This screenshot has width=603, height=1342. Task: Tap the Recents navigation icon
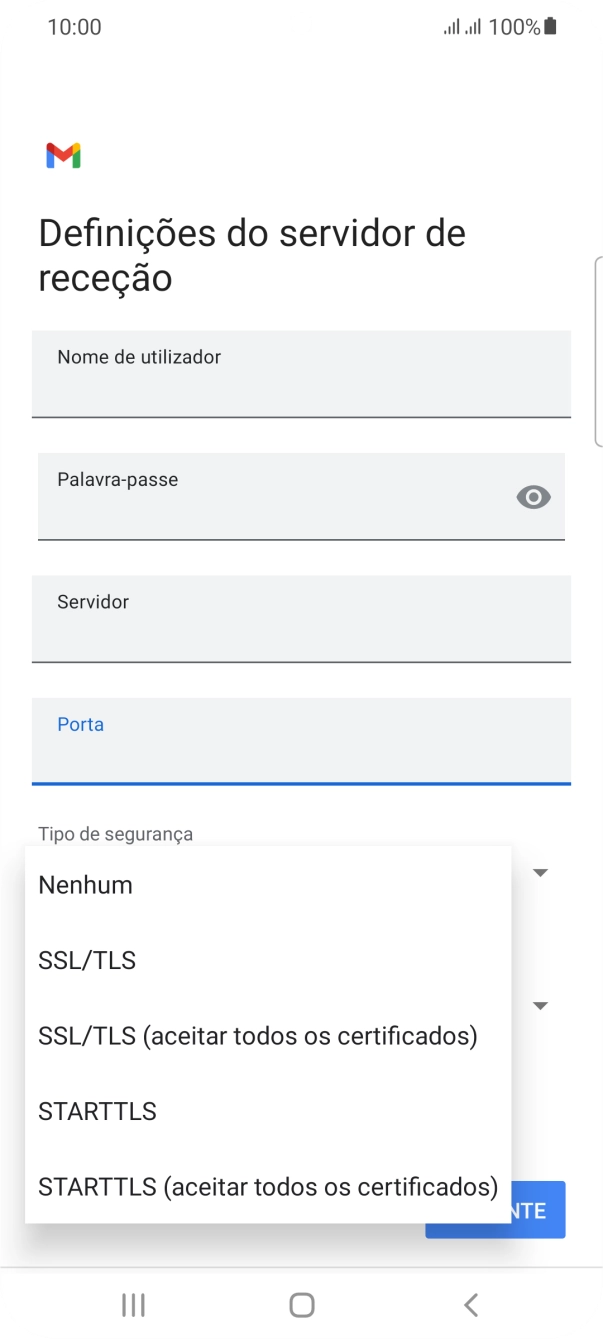[x=131, y=1304]
